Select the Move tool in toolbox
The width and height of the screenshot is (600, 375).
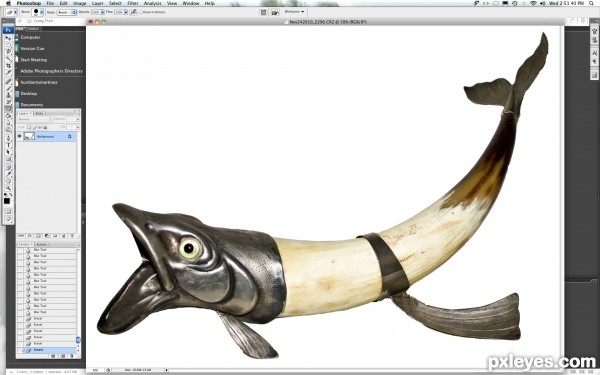pos(8,38)
